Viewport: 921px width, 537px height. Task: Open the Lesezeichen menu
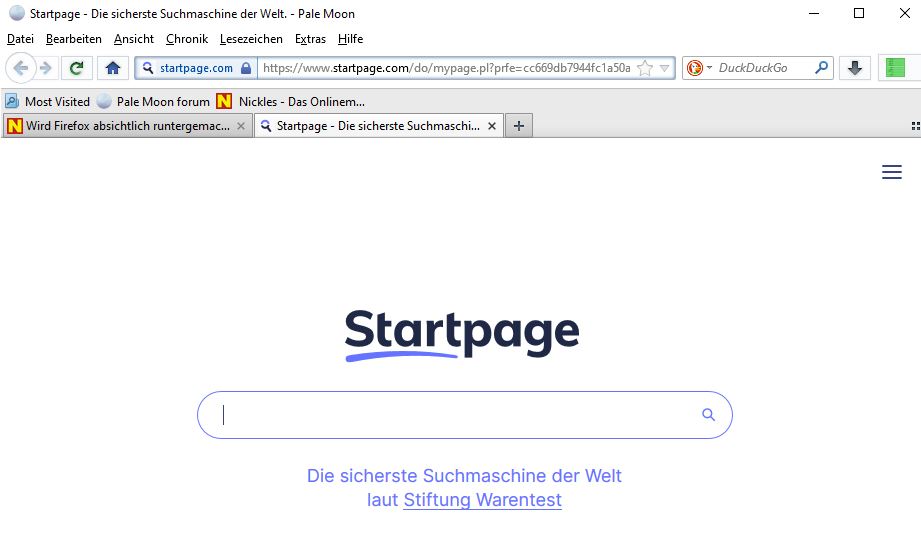(x=251, y=39)
